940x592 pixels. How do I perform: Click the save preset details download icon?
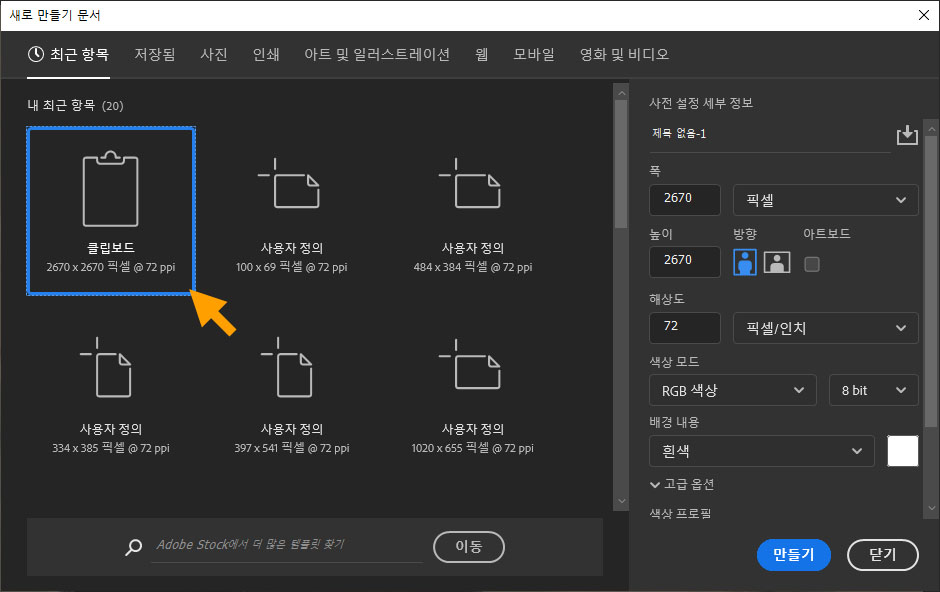click(907, 133)
